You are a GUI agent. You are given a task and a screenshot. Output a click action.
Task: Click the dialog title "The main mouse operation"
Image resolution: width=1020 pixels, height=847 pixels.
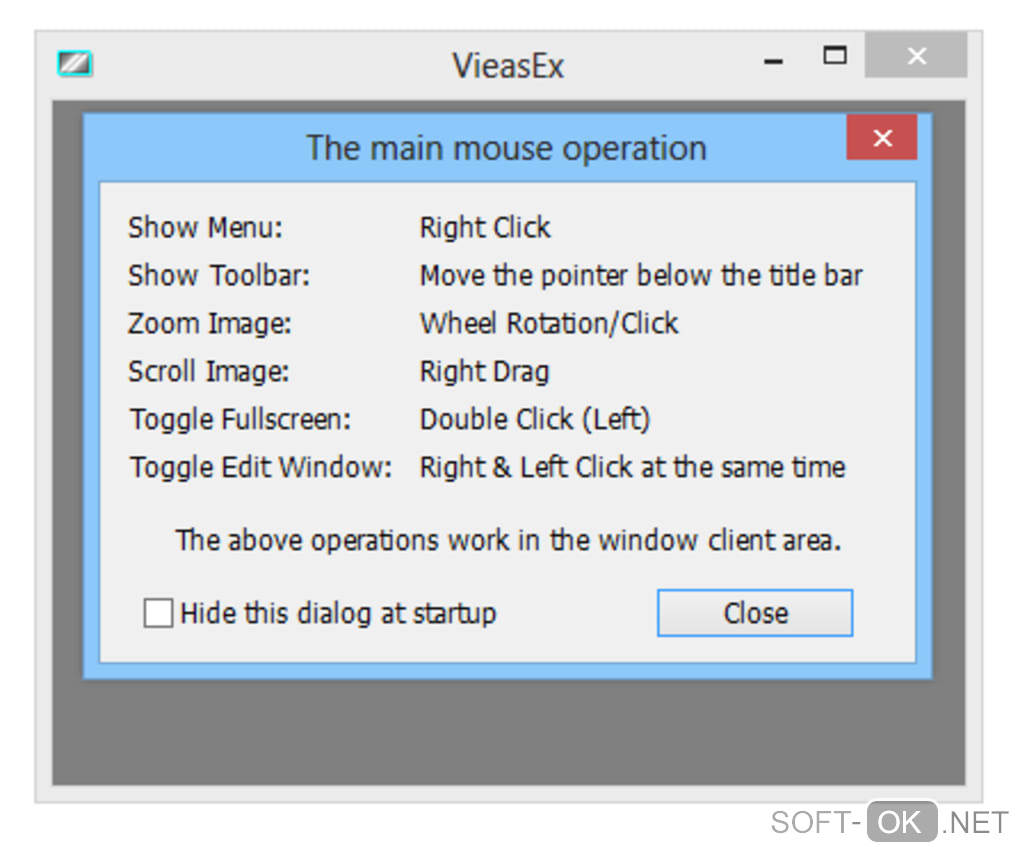506,148
